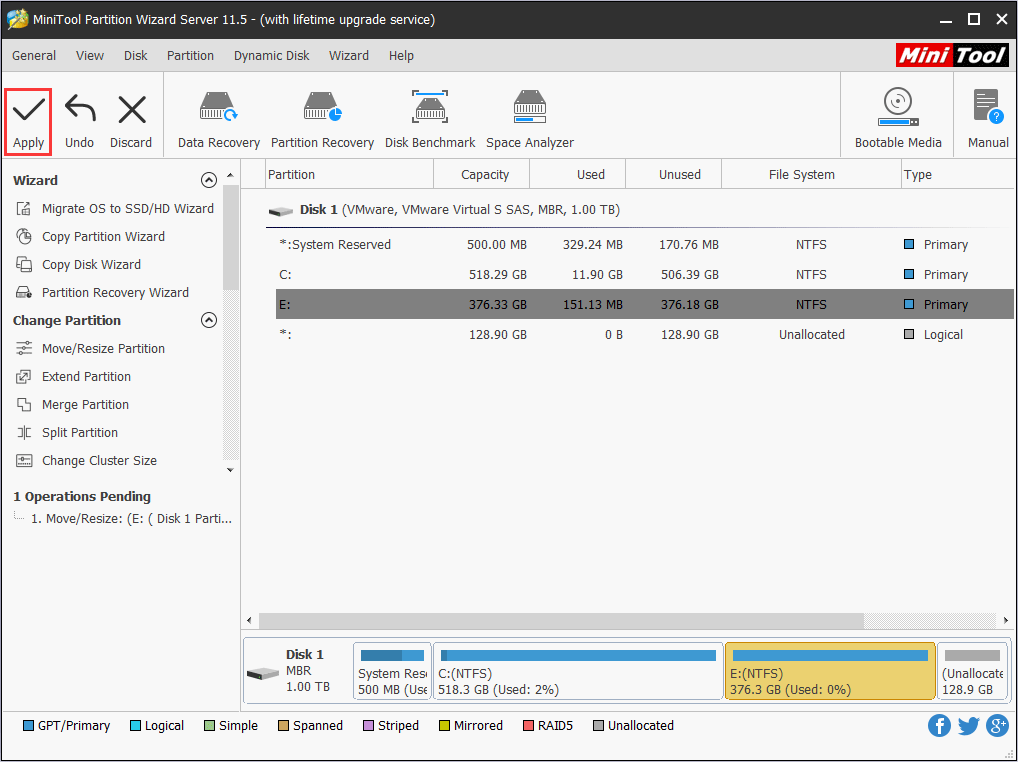Click the Spanned legend color swatch
The image size is (1018, 762).
pos(283,726)
